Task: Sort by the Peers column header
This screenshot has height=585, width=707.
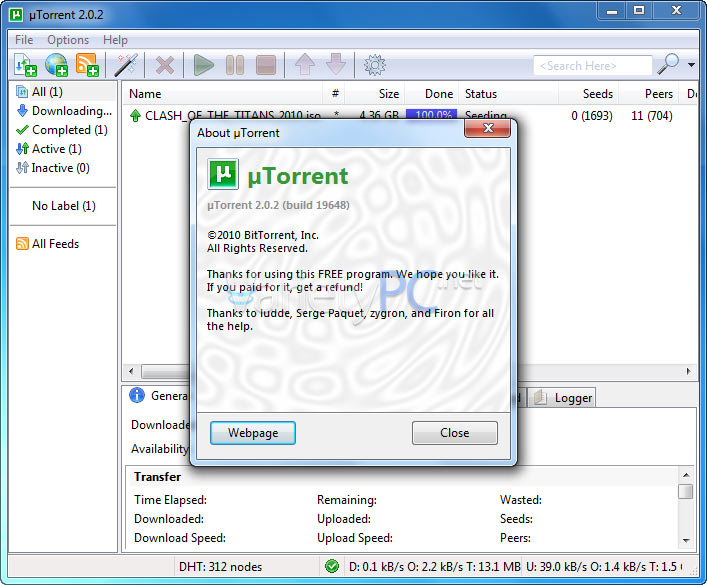Action: (x=649, y=94)
